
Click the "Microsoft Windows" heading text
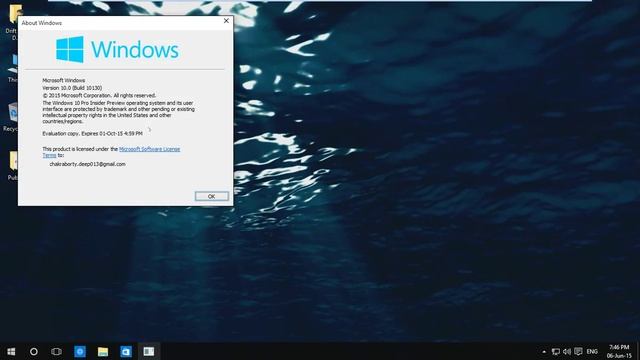coord(64,80)
